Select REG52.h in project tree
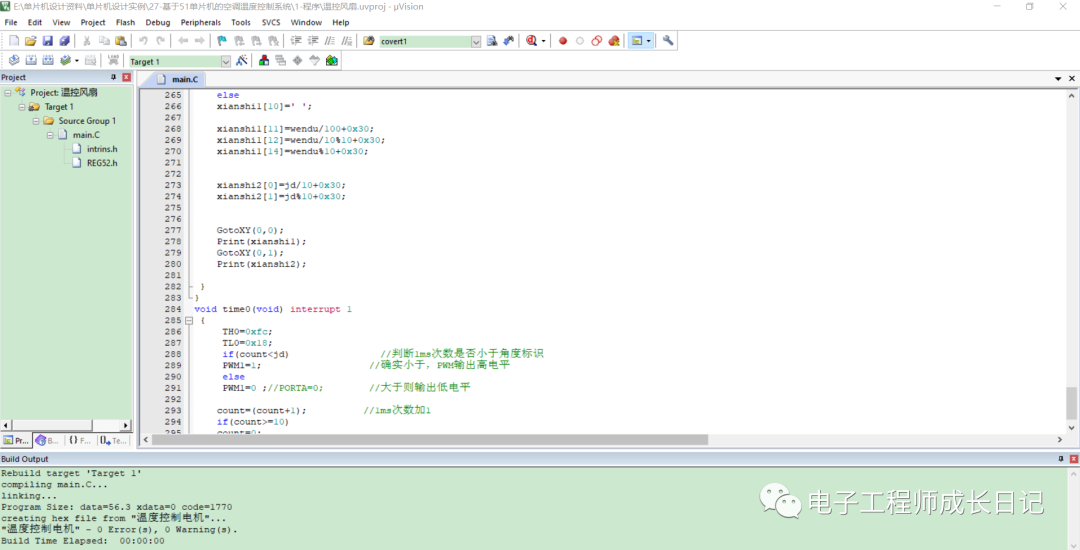This screenshot has width=1080, height=550. 101,162
